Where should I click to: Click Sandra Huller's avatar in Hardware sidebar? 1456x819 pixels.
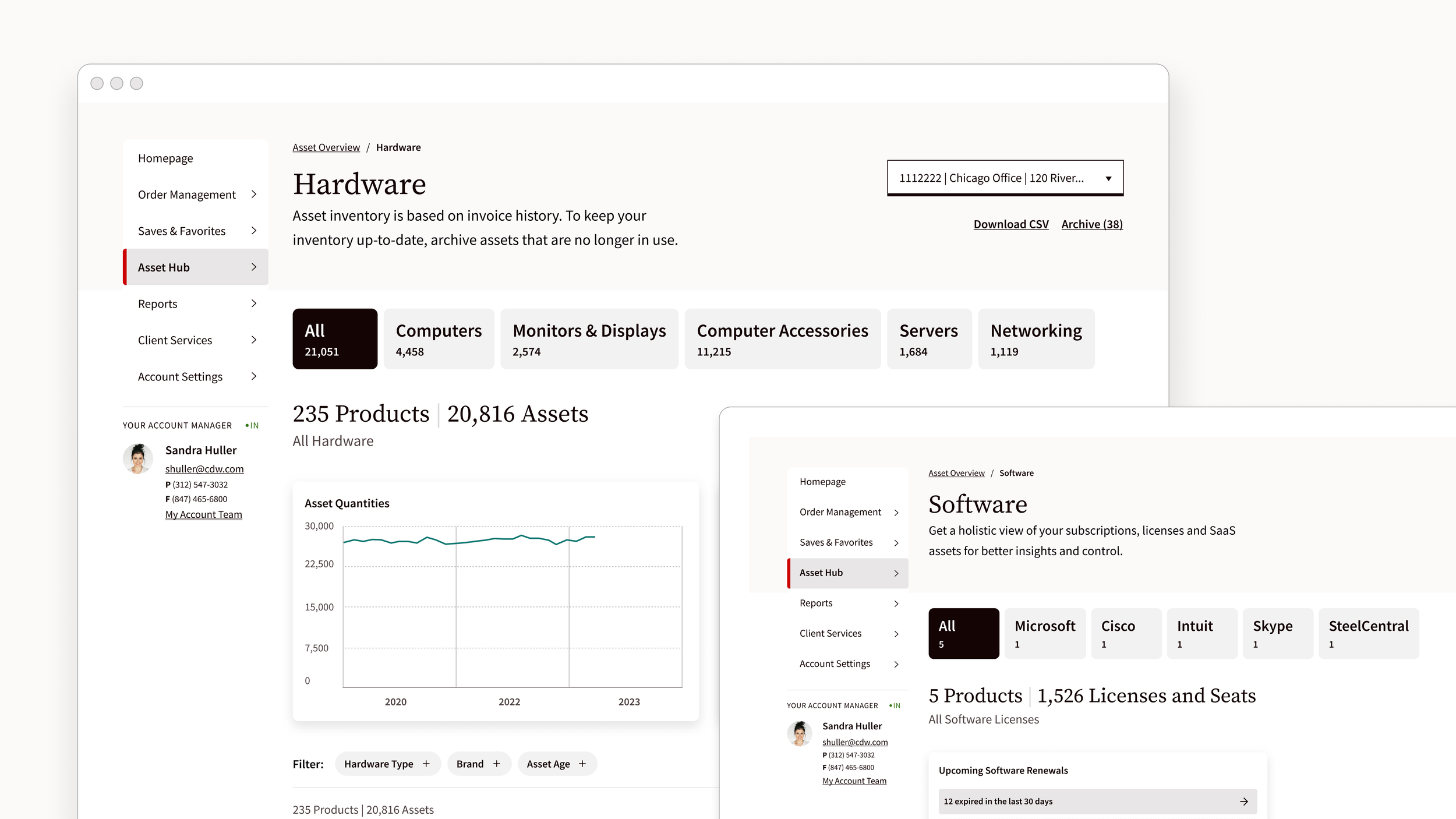click(138, 459)
